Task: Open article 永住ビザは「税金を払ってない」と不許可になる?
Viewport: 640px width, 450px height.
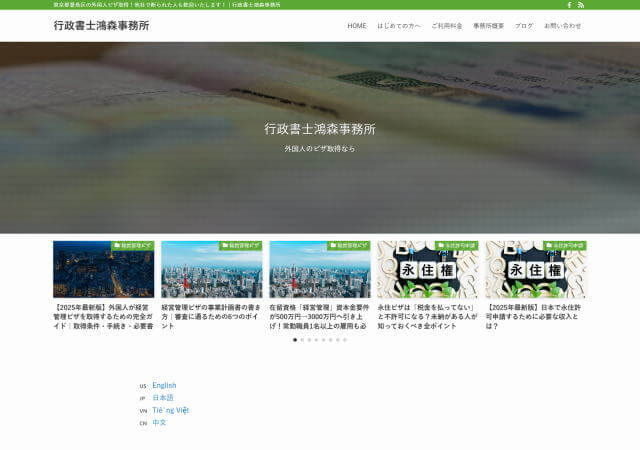Action: click(427, 316)
